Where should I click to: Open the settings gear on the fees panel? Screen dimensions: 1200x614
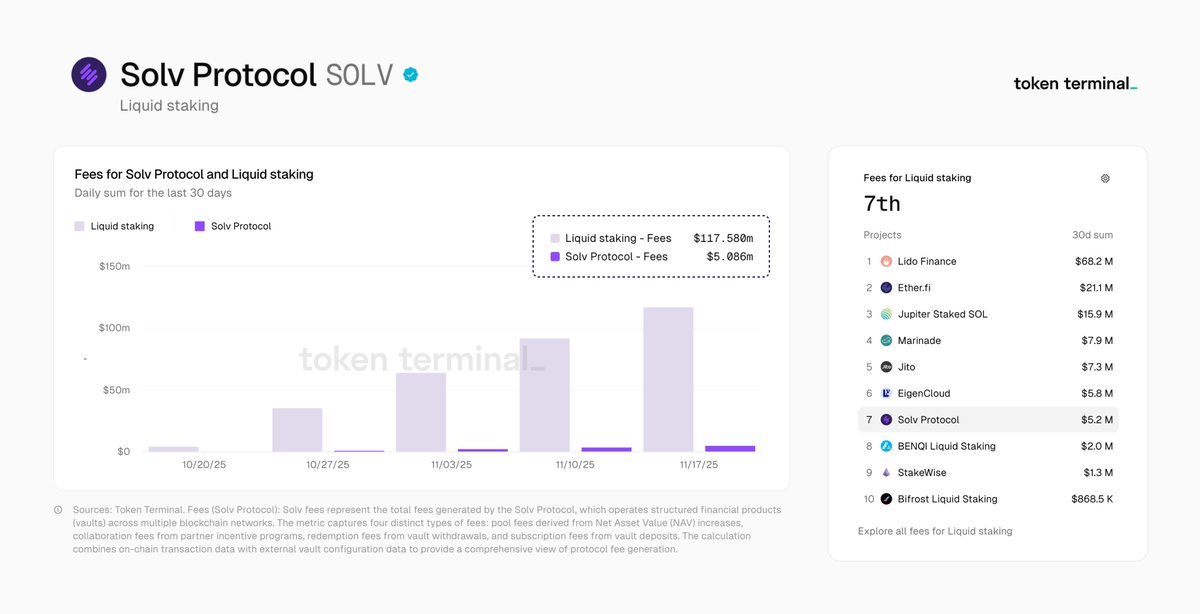tap(1105, 178)
